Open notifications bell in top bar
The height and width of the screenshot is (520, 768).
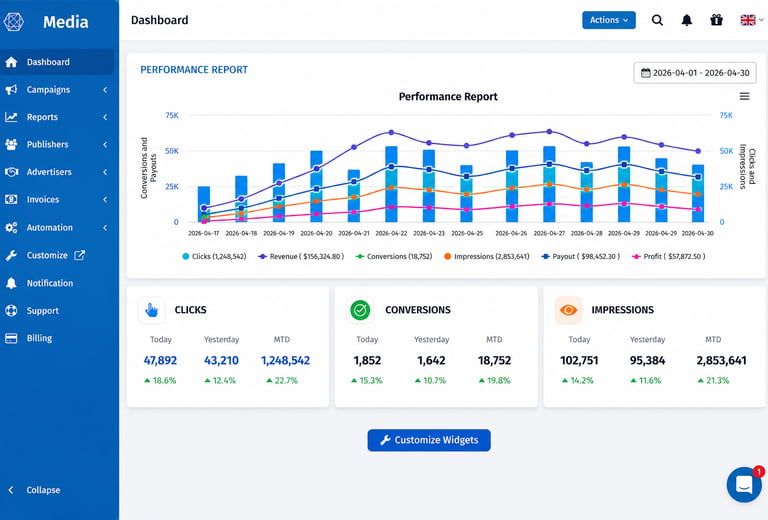687,20
